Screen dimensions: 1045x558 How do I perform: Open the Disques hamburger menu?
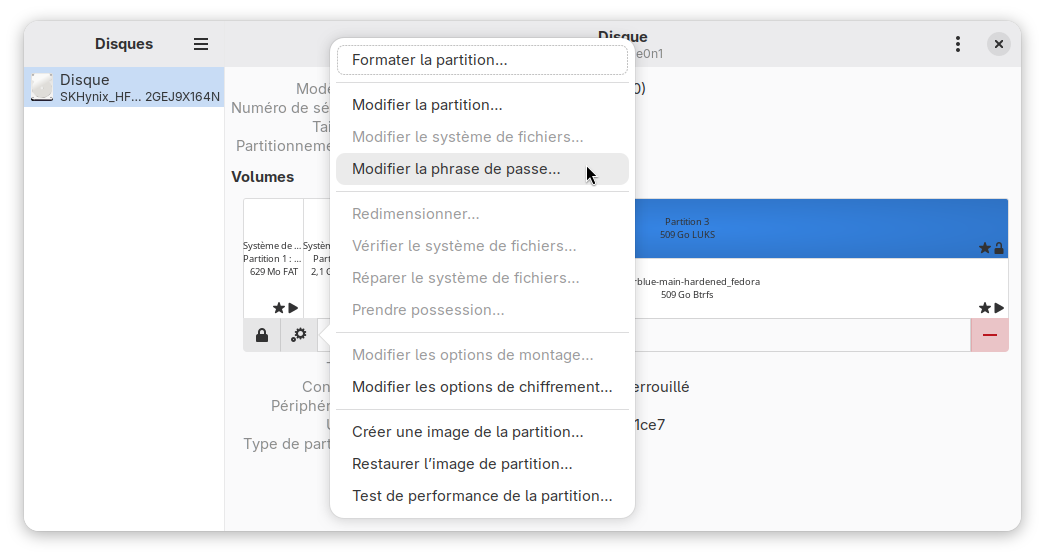click(201, 44)
